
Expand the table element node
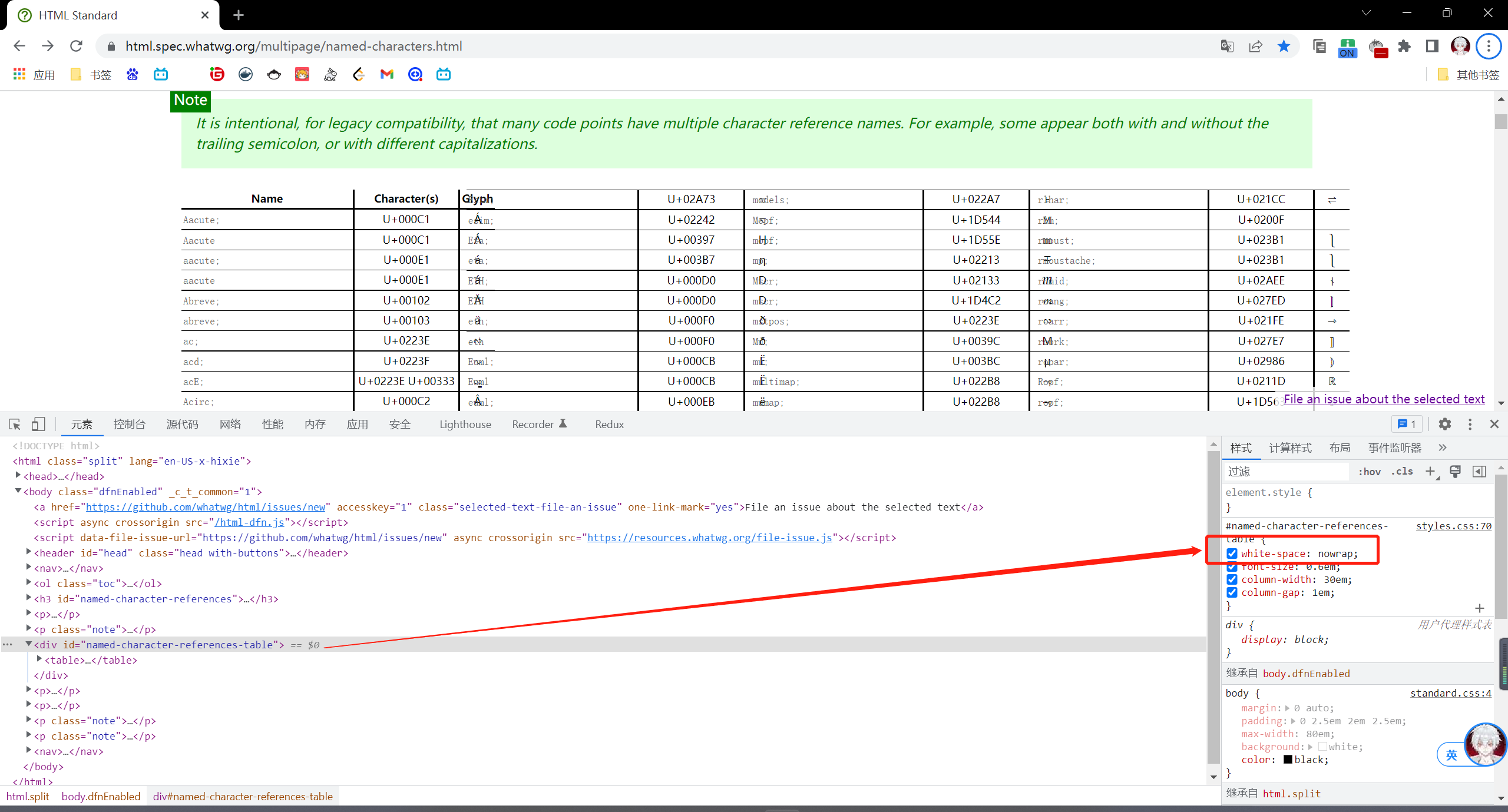point(39,659)
